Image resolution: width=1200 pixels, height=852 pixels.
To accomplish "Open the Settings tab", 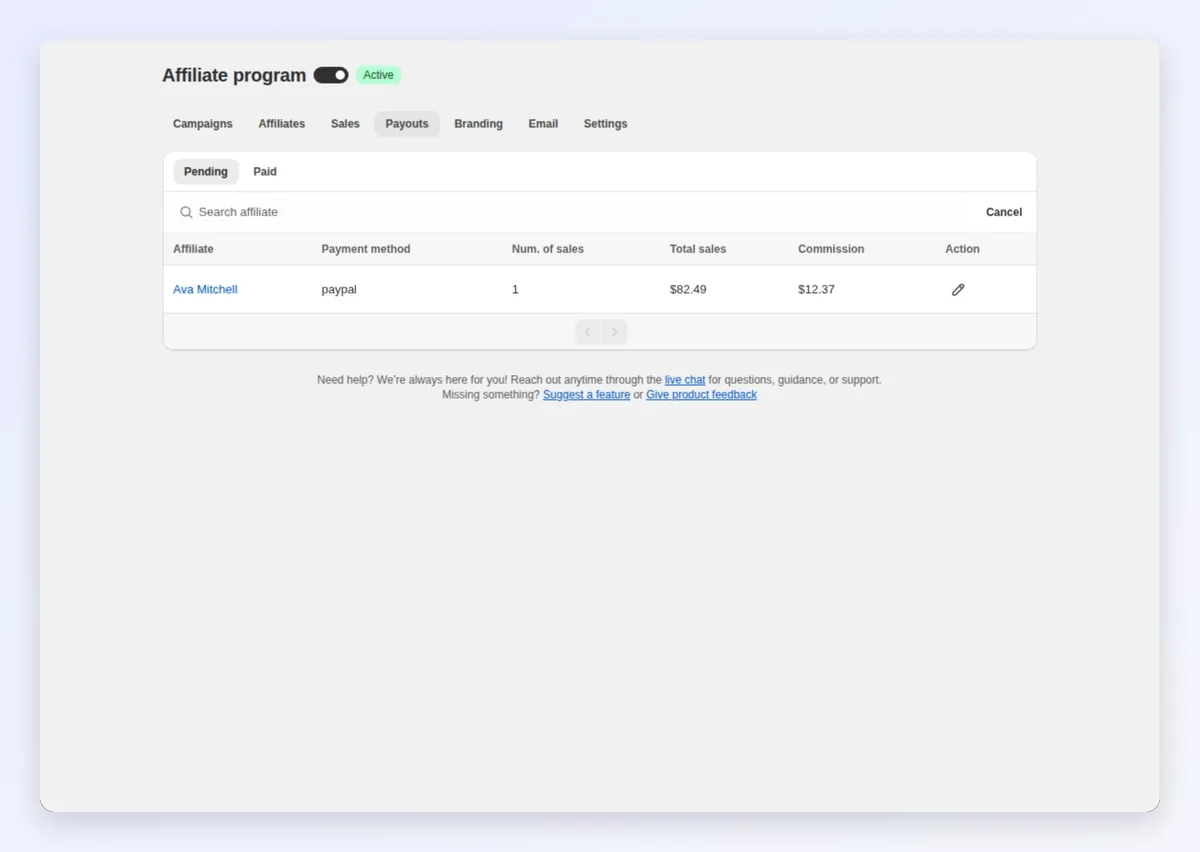I will (x=606, y=124).
